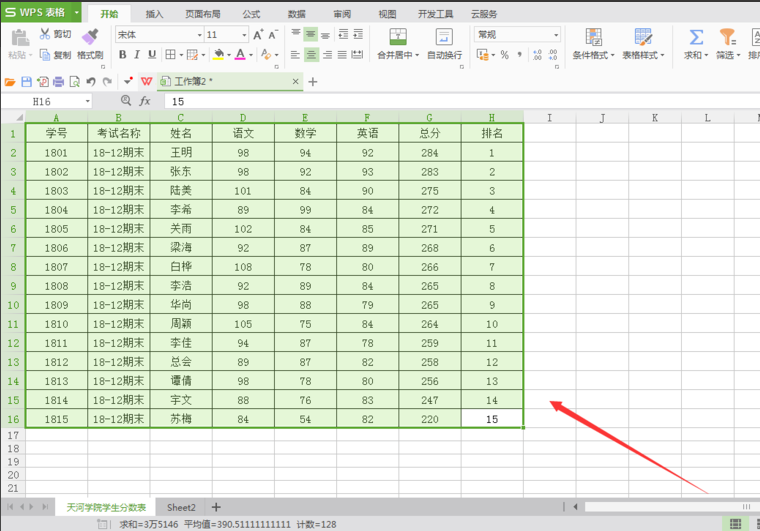
Task: Click the Undo arrow icon
Action: [91, 81]
